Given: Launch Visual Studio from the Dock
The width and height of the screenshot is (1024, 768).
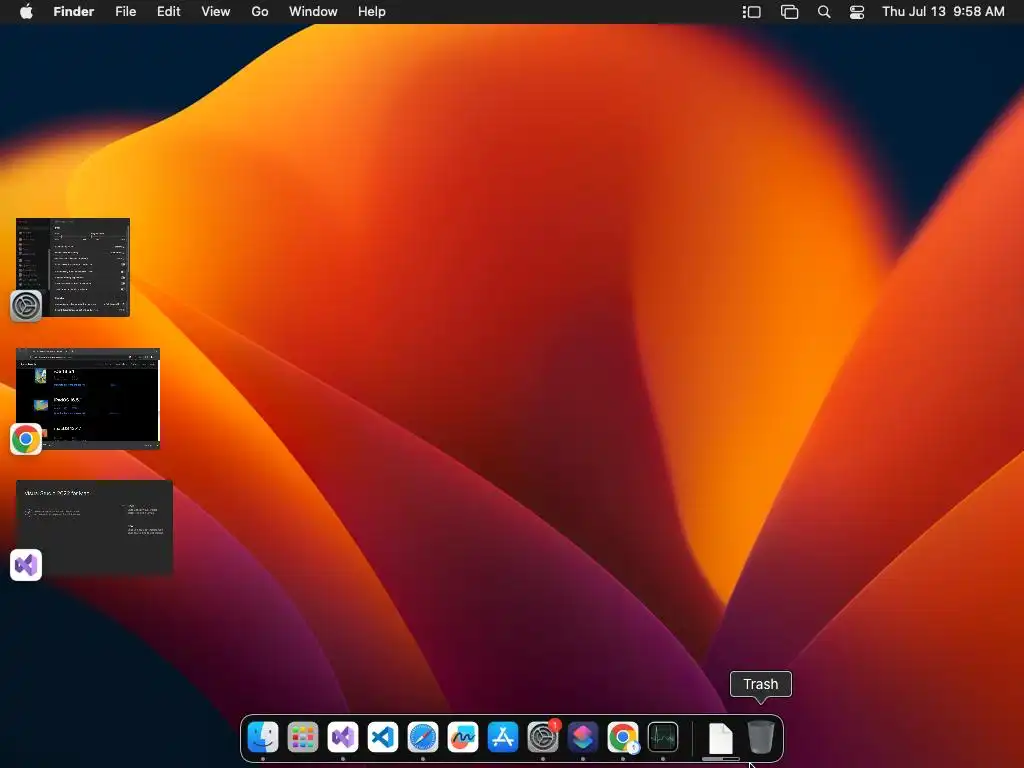Looking at the screenshot, I should (343, 737).
